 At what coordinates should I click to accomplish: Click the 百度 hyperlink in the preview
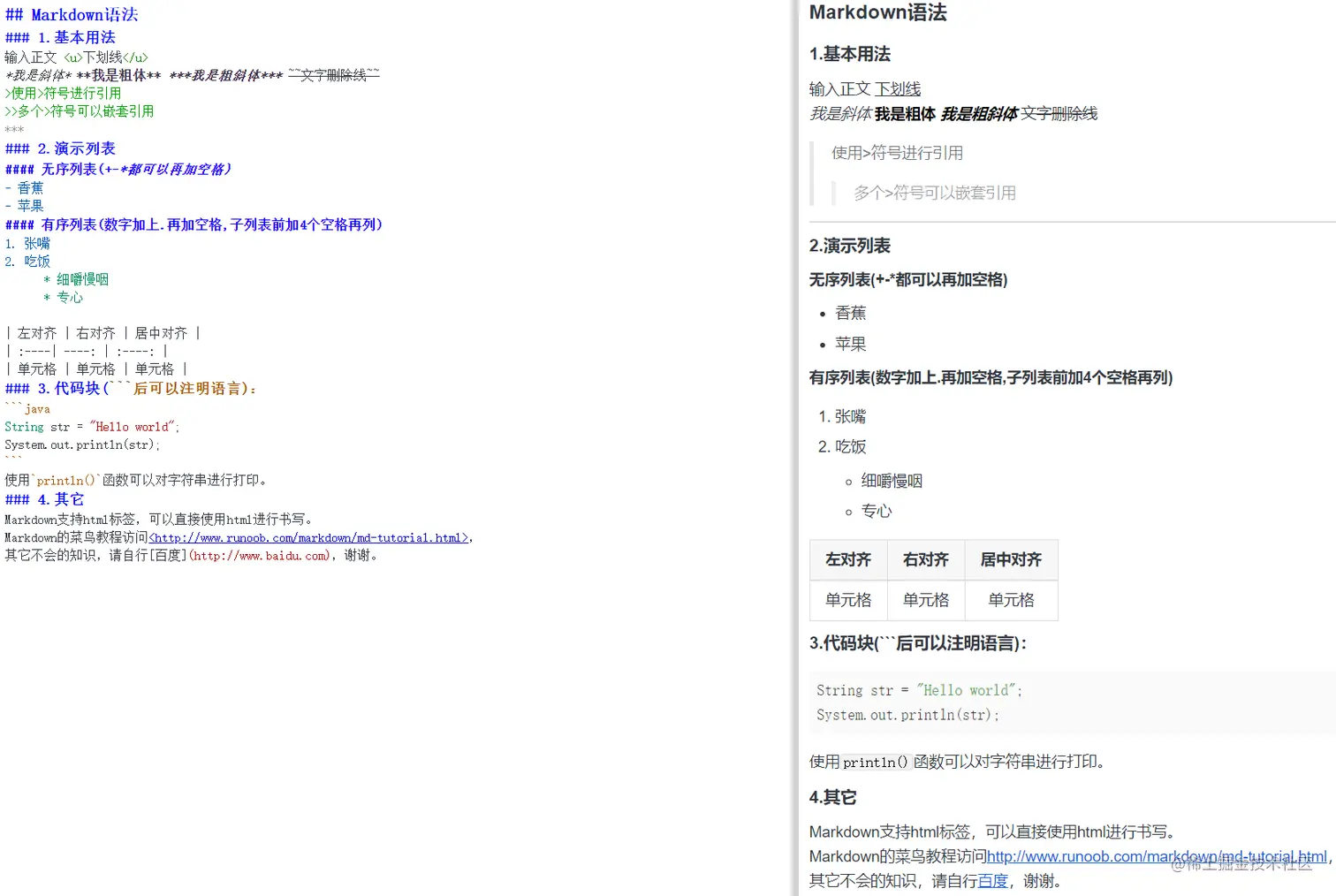(993, 880)
